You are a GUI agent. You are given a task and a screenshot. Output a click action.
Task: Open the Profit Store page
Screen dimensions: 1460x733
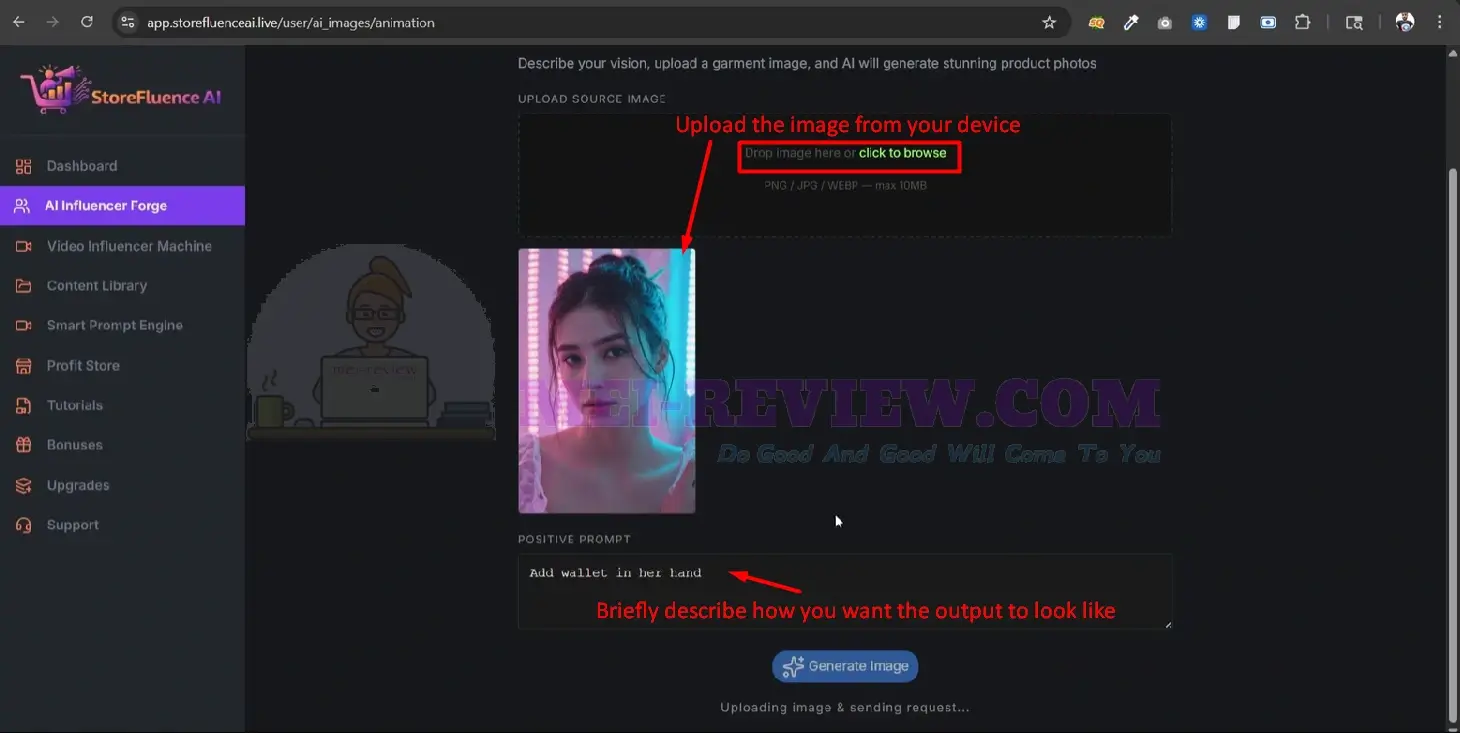click(x=122, y=366)
